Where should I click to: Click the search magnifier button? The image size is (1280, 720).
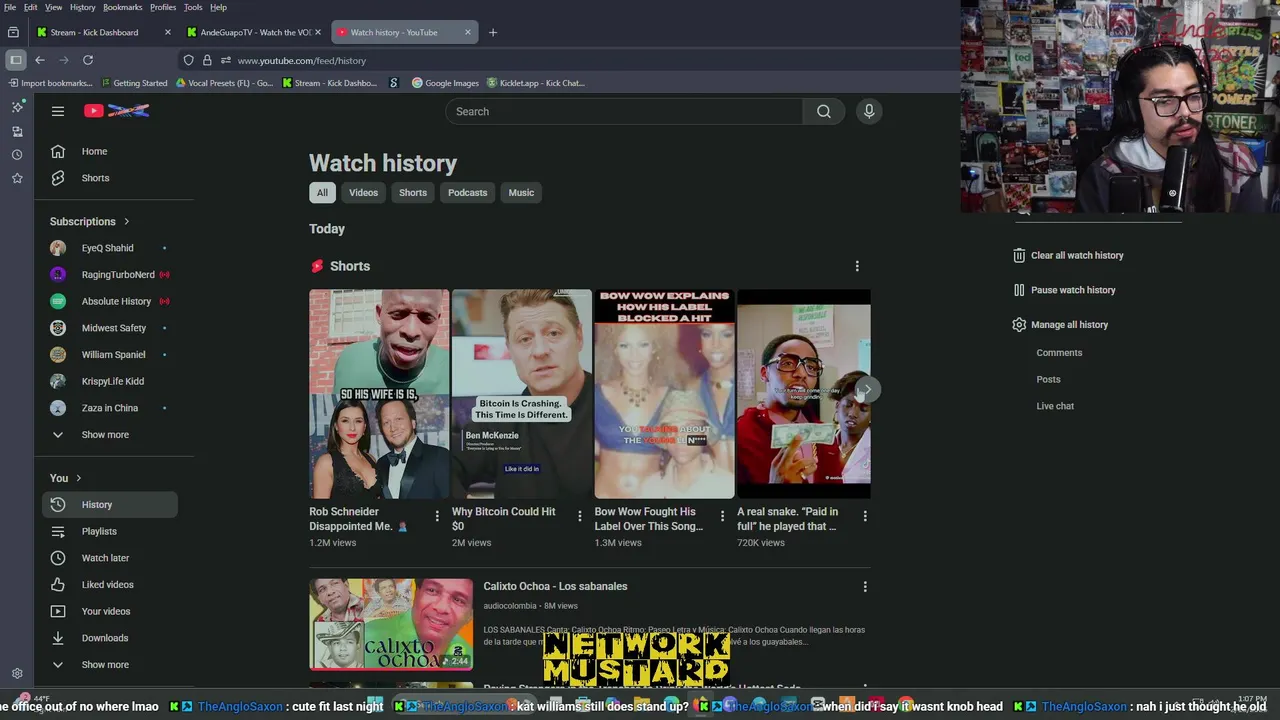pyautogui.click(x=824, y=111)
